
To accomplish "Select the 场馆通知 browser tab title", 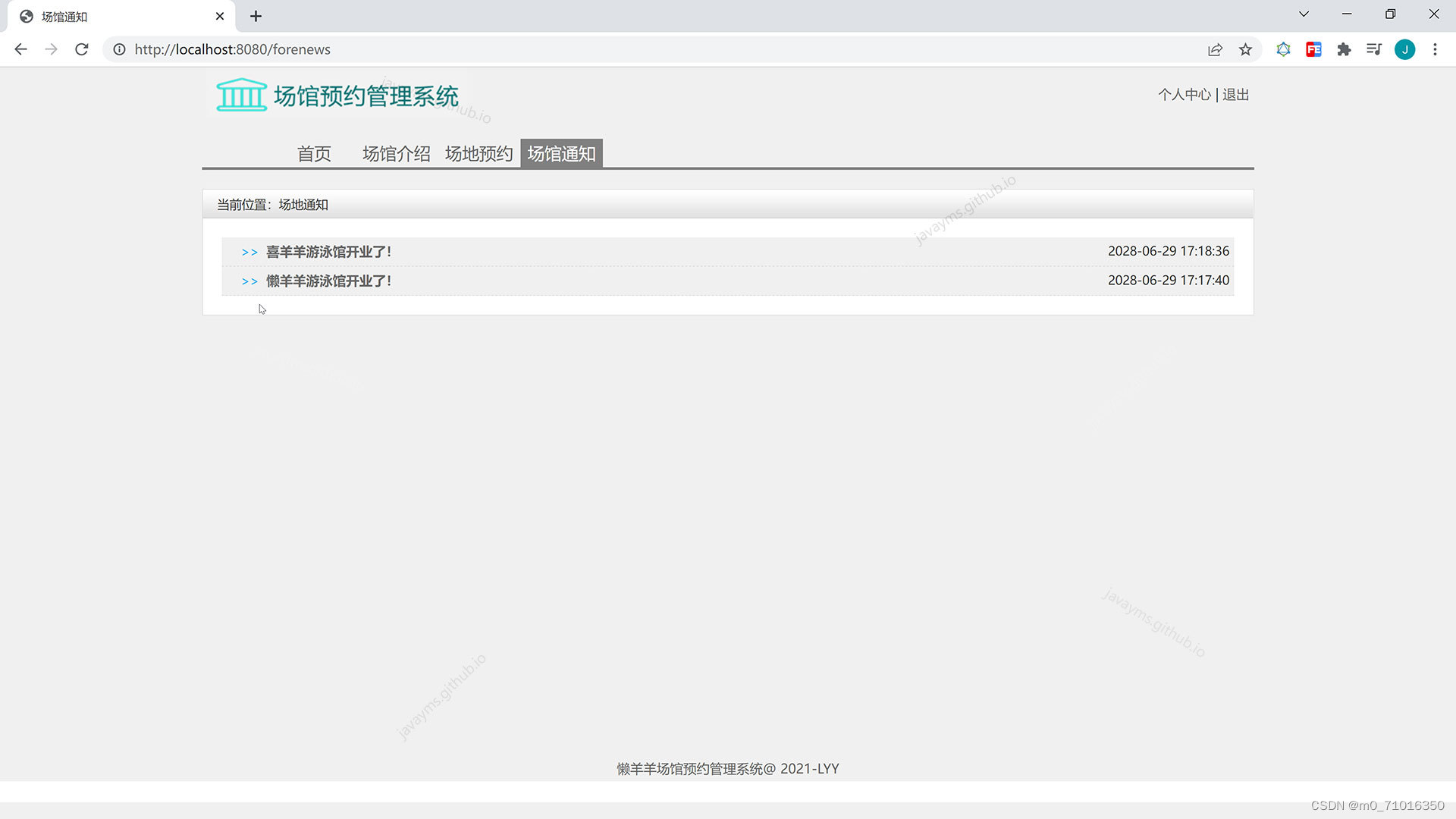I will pyautogui.click(x=64, y=17).
